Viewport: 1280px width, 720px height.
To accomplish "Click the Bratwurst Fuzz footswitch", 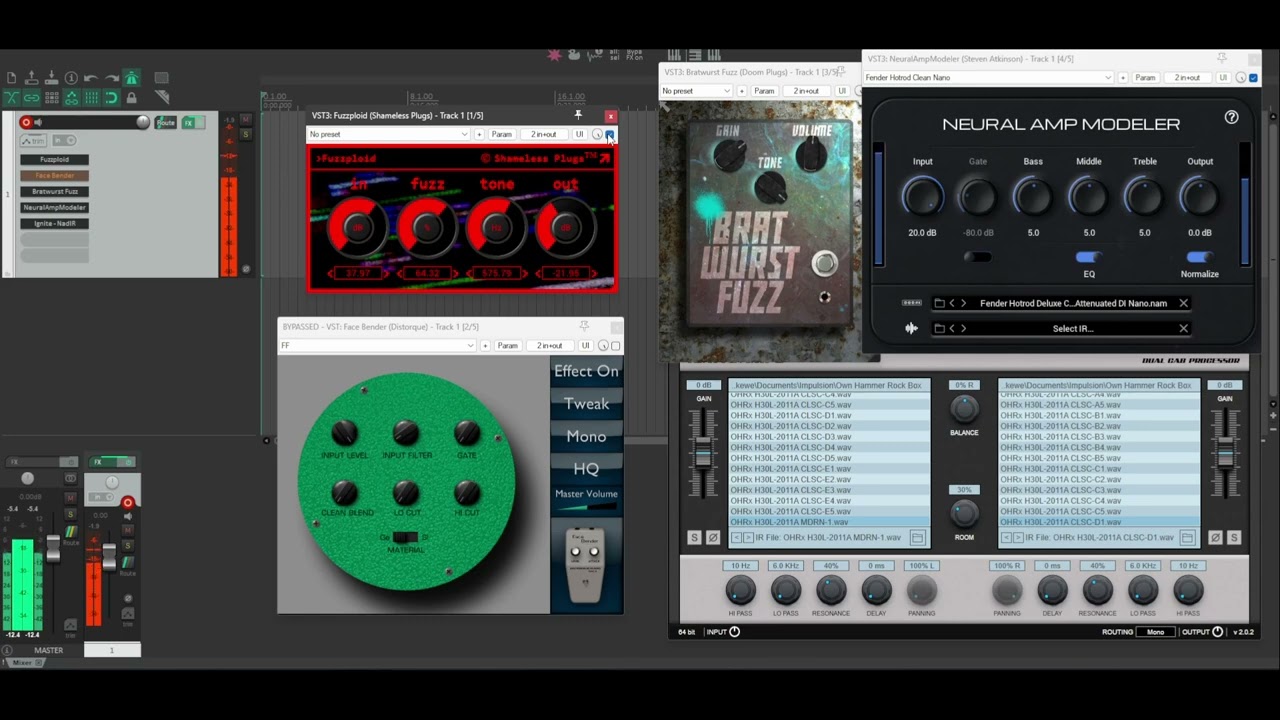I will pyautogui.click(x=824, y=264).
